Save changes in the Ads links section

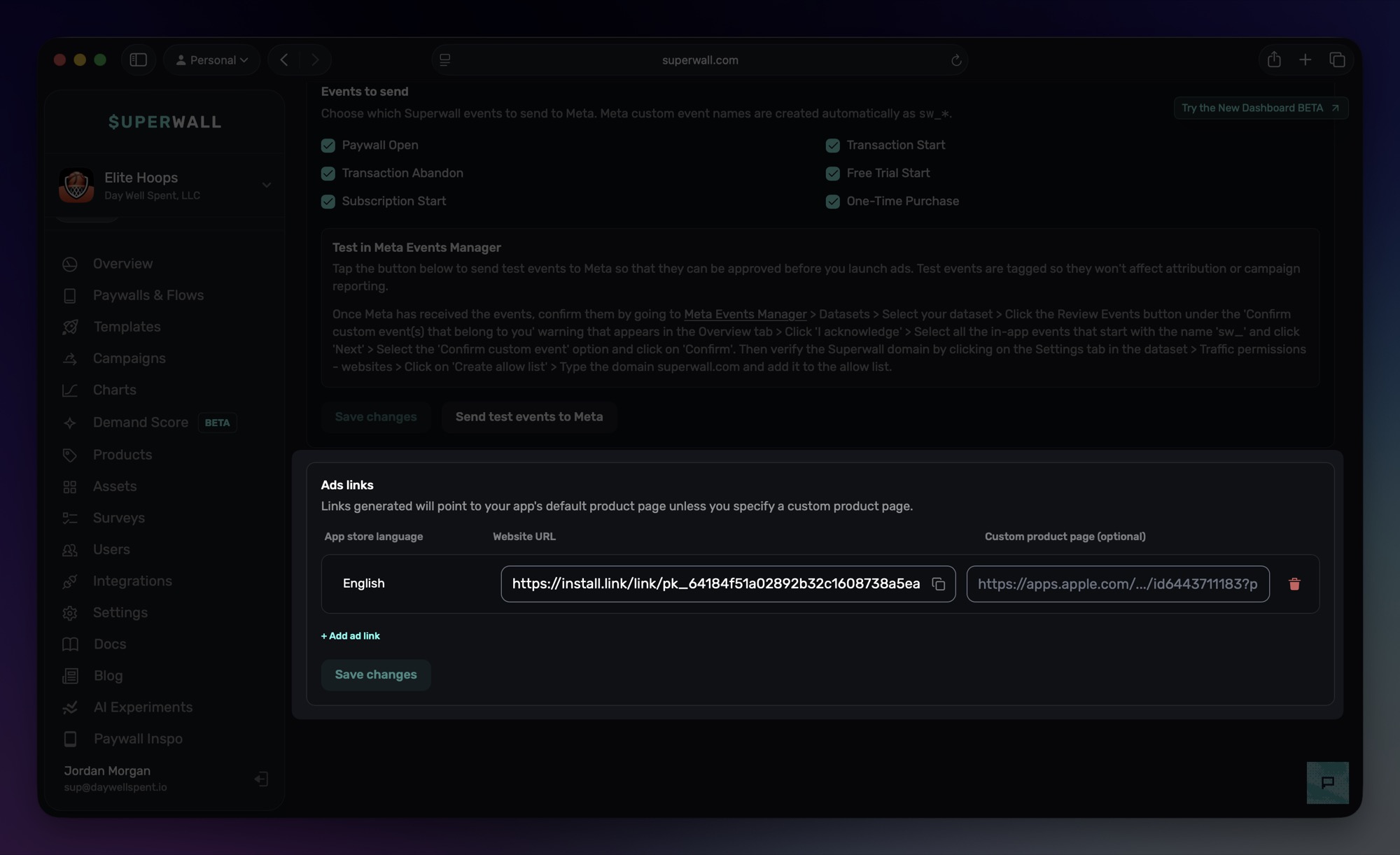376,675
